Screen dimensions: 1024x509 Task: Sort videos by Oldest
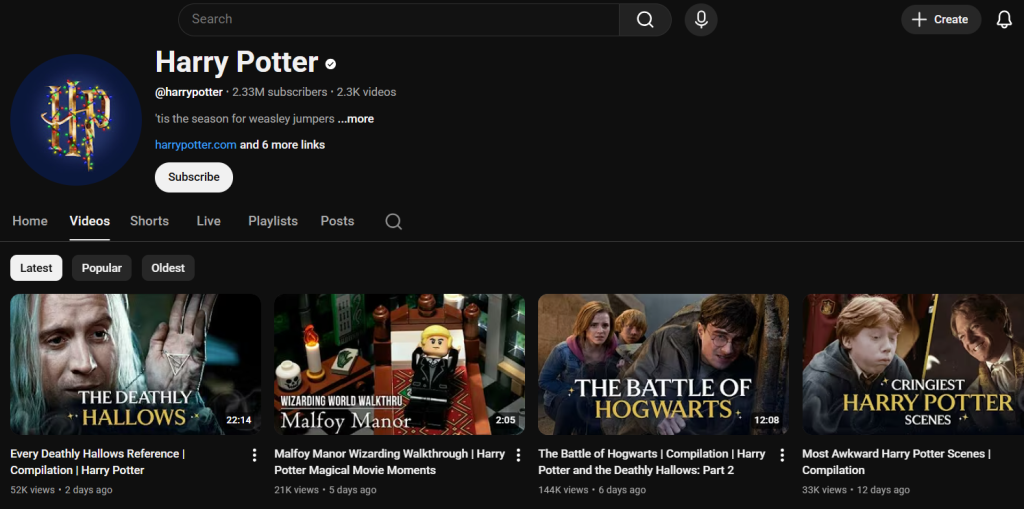[x=168, y=268]
